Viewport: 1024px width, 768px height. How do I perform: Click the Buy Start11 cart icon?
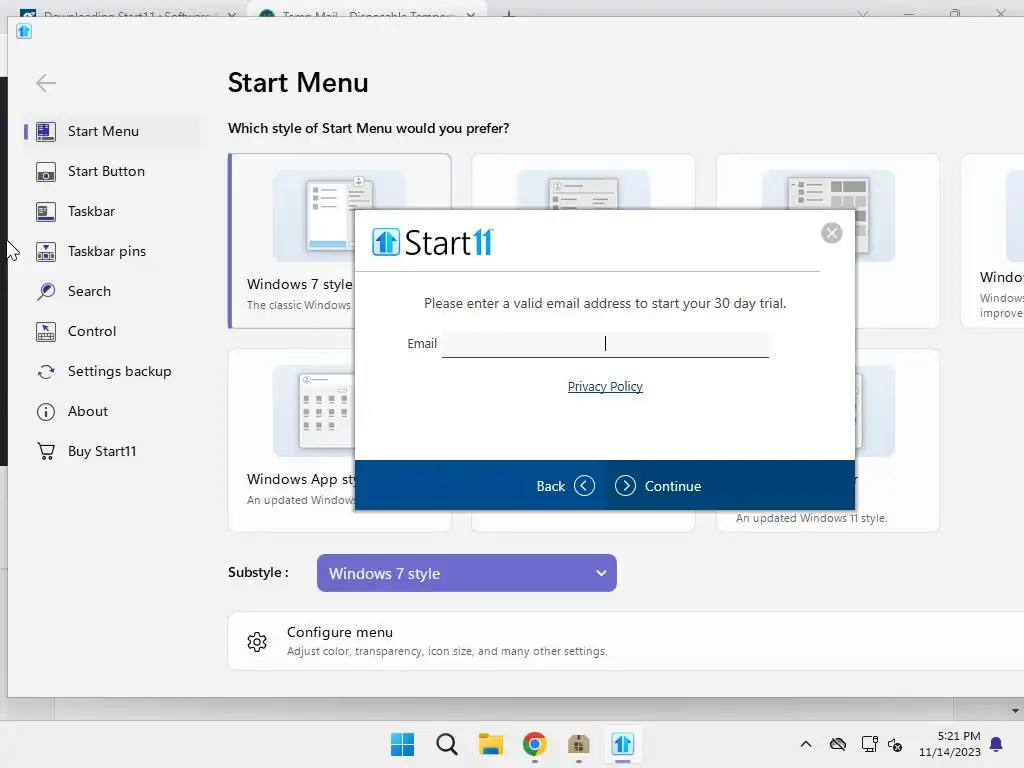[x=46, y=451]
